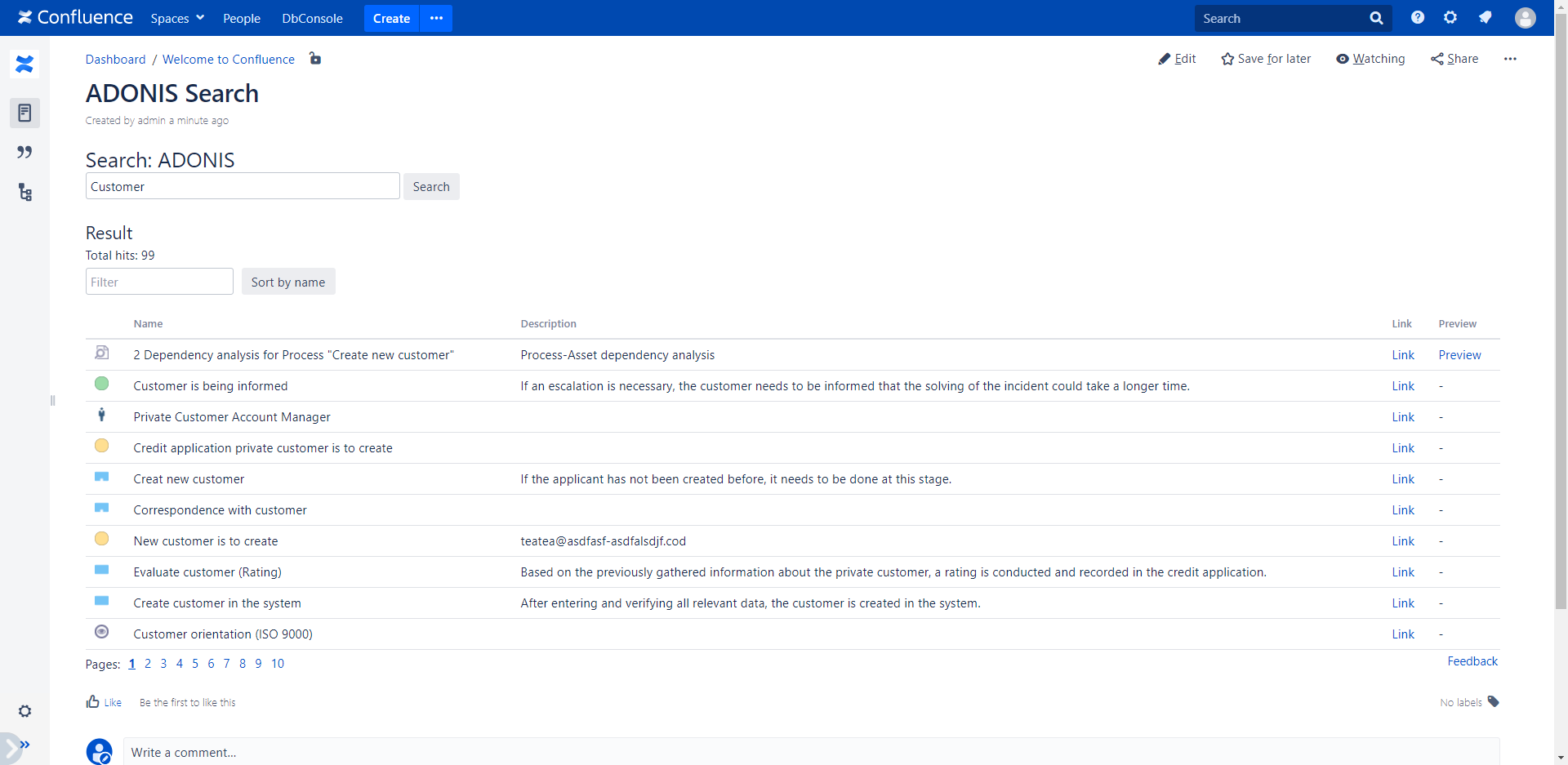The width and height of the screenshot is (1568, 765).
Task: Toggle Save for later star
Action: 1266,59
